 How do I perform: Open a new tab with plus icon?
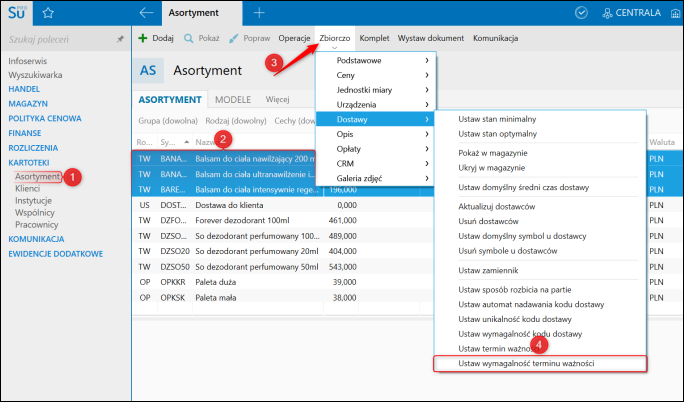click(x=259, y=13)
